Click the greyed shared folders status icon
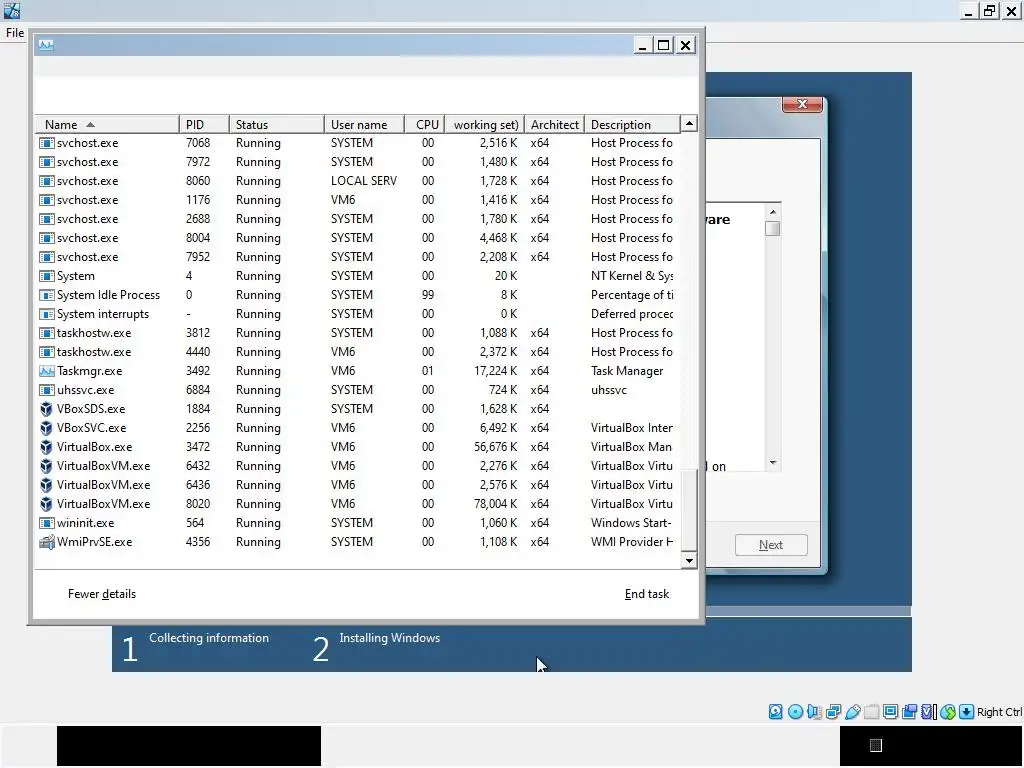1024x768 pixels. [871, 712]
